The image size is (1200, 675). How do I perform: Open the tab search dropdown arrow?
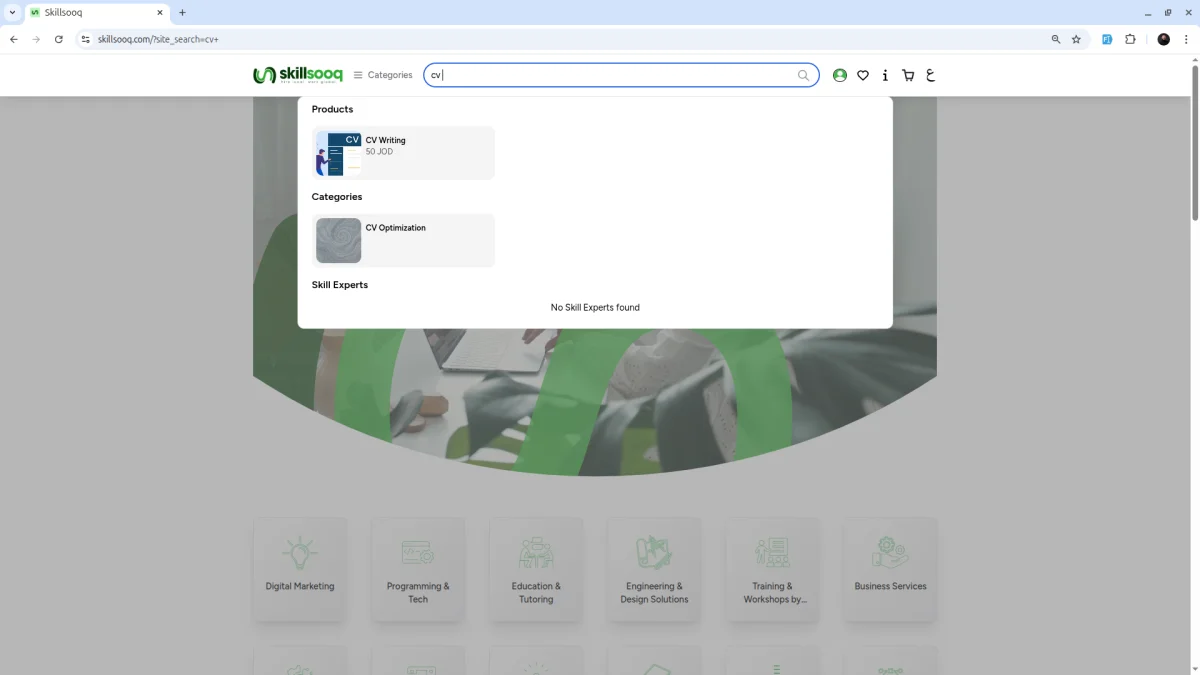pos(12,13)
